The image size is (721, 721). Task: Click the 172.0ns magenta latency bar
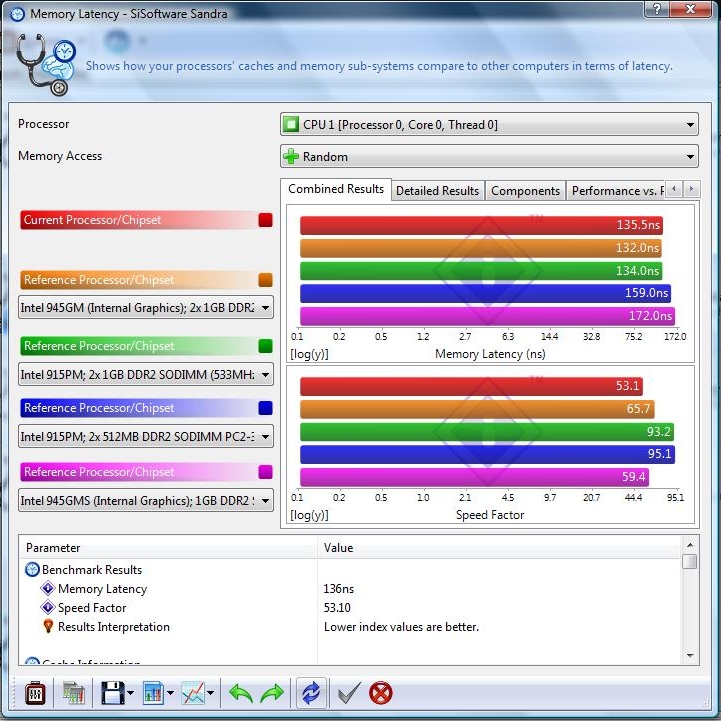(x=487, y=315)
